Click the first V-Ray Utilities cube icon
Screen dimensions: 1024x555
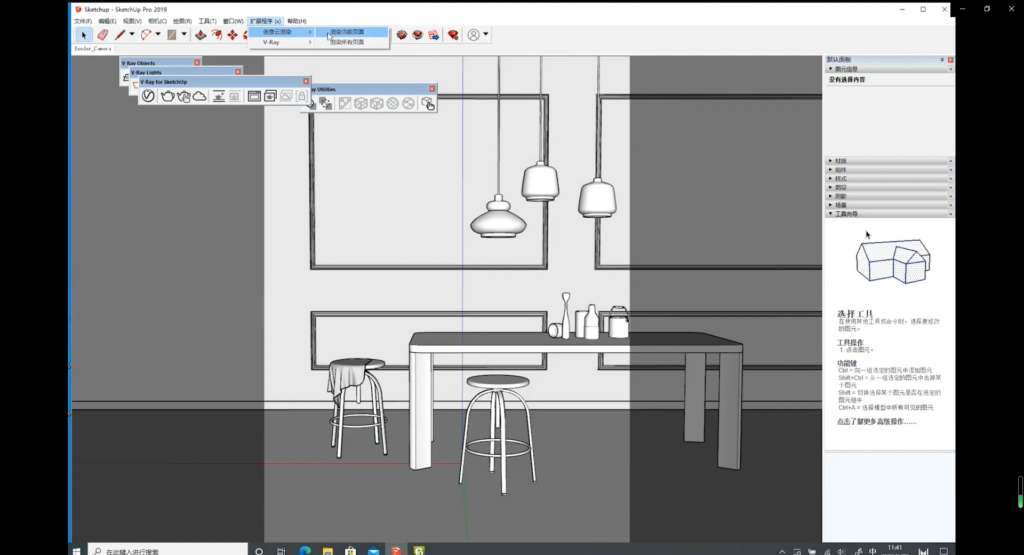[x=360, y=104]
